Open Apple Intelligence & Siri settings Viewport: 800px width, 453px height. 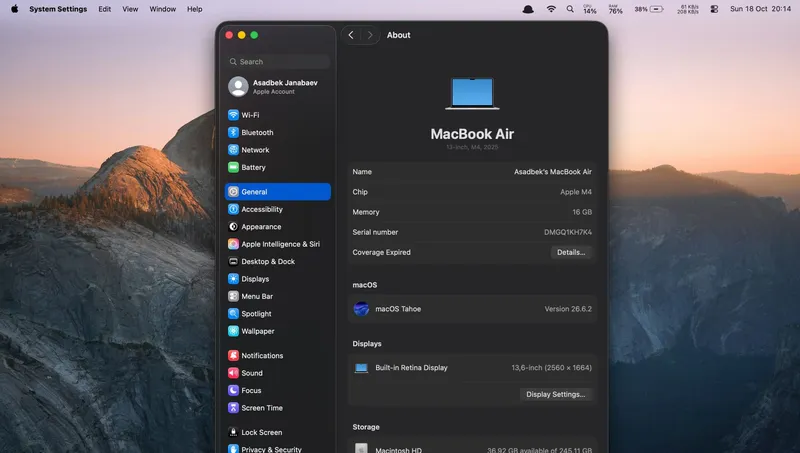tap(278, 243)
